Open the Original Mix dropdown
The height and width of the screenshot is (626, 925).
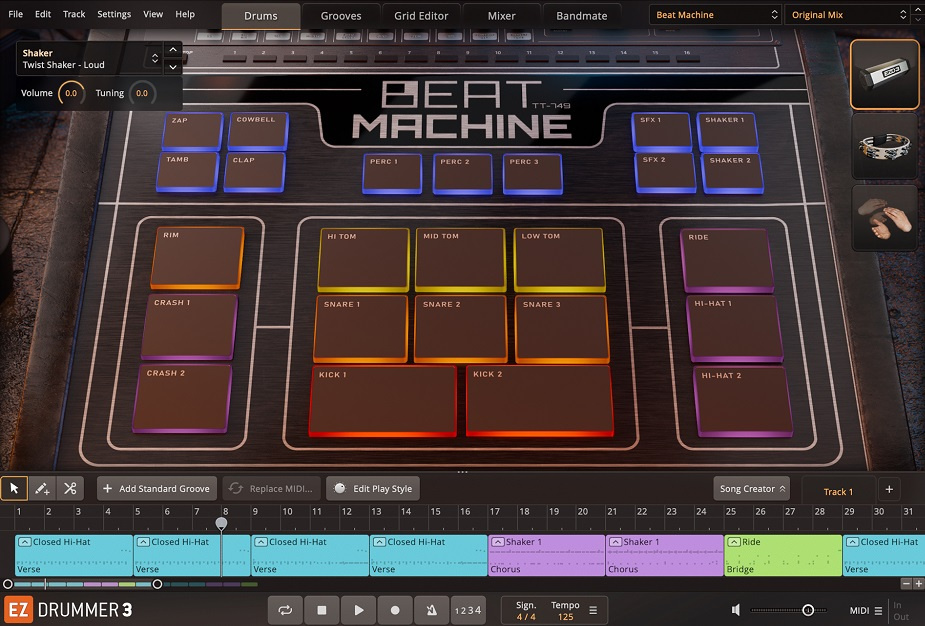click(x=845, y=14)
